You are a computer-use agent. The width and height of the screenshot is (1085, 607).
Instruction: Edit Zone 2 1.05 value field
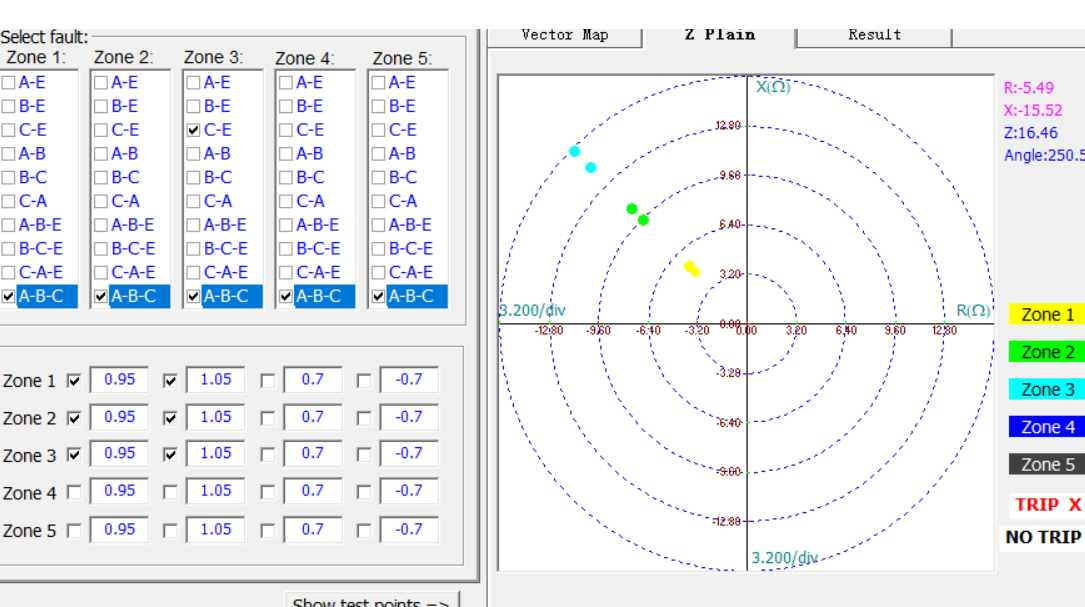point(215,417)
